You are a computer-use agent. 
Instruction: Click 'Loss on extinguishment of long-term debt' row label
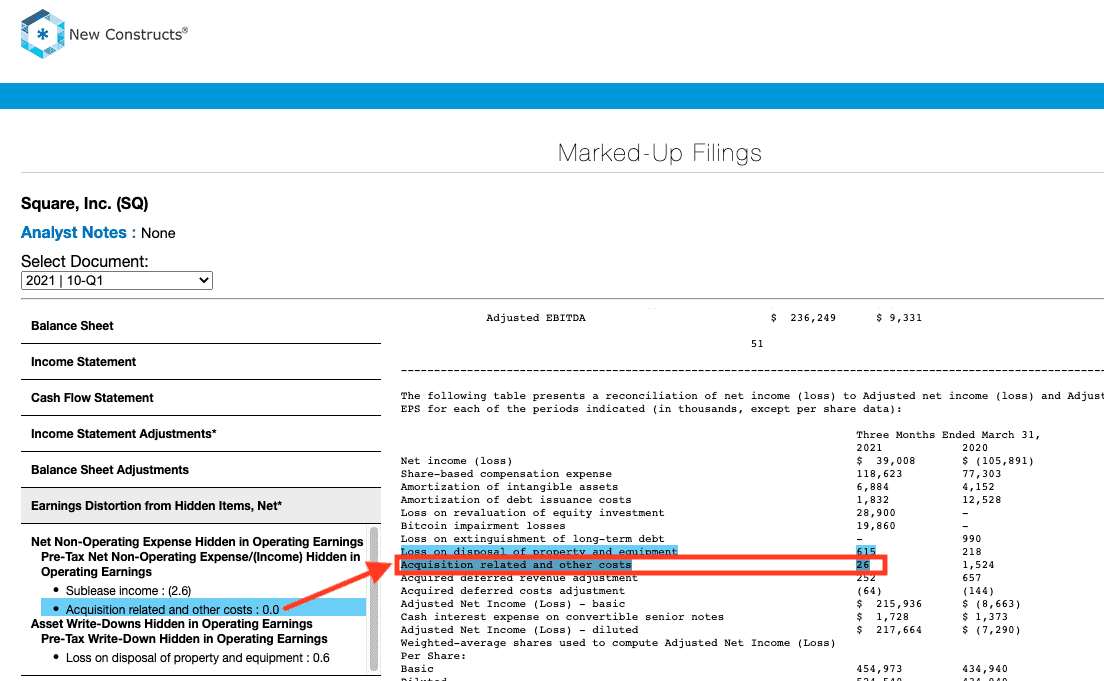click(x=532, y=539)
